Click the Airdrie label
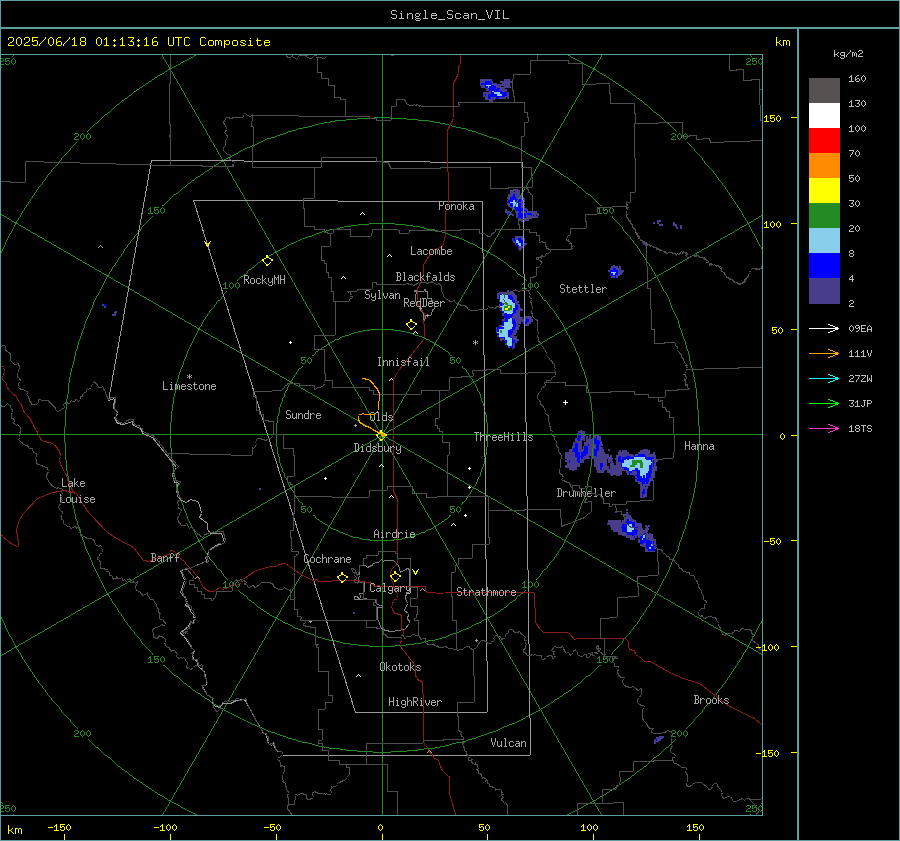The width and height of the screenshot is (900, 841). point(394,534)
